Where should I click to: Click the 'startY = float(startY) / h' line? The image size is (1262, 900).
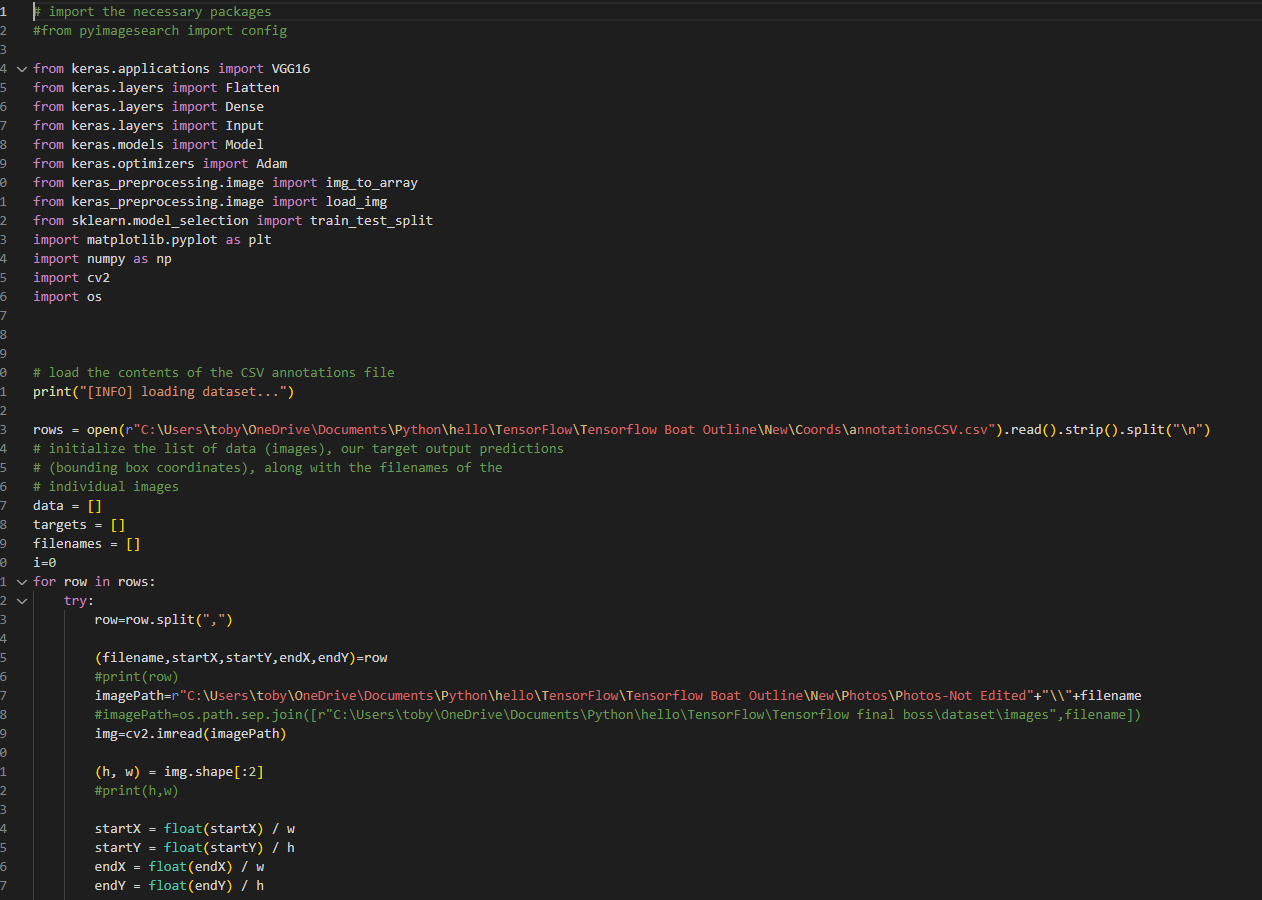pos(195,848)
